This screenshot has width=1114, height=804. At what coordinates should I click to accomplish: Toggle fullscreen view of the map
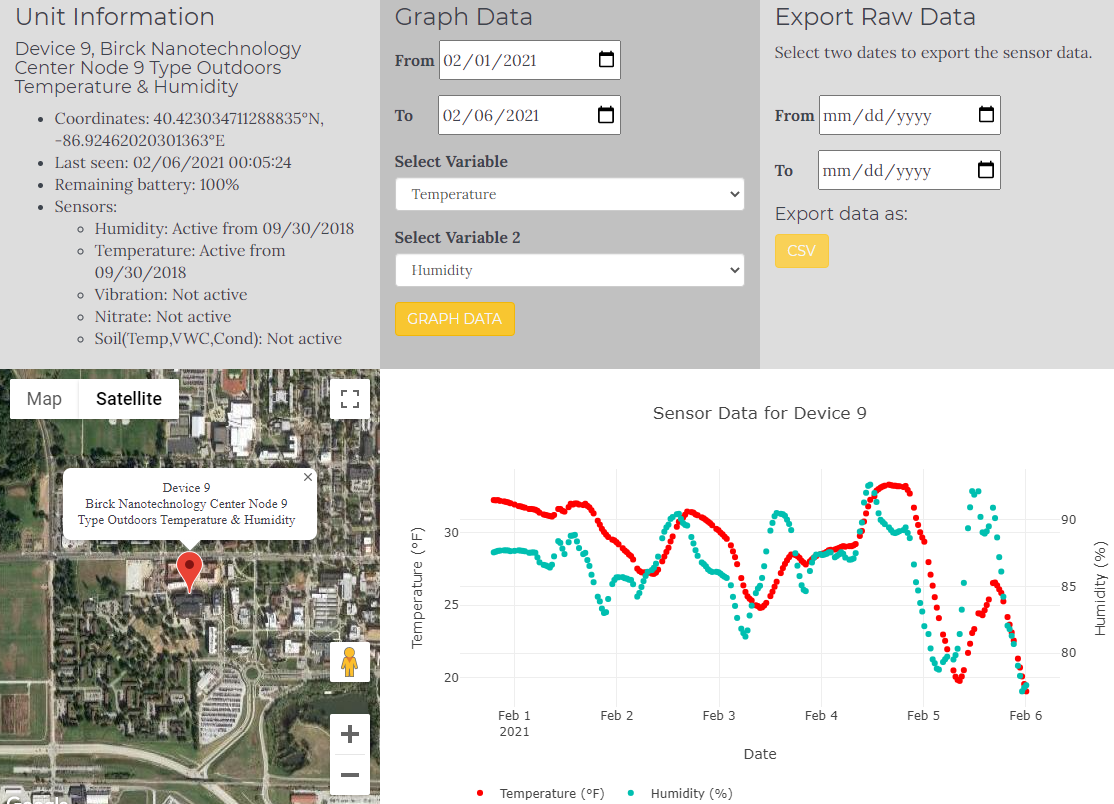click(x=350, y=399)
